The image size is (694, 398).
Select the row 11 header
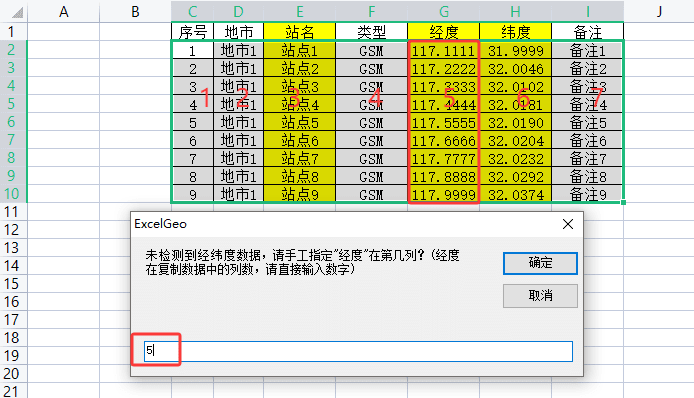[x=12, y=212]
